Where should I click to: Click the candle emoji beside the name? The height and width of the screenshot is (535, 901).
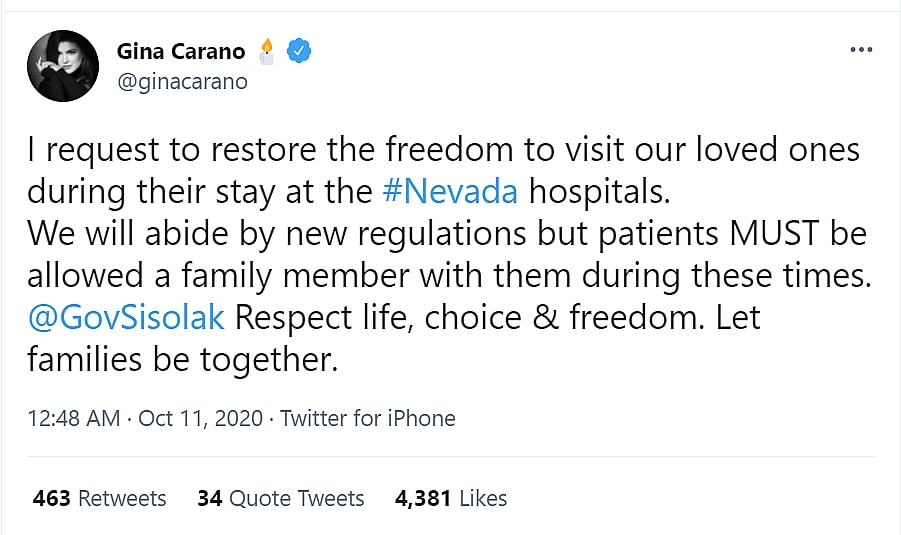266,50
